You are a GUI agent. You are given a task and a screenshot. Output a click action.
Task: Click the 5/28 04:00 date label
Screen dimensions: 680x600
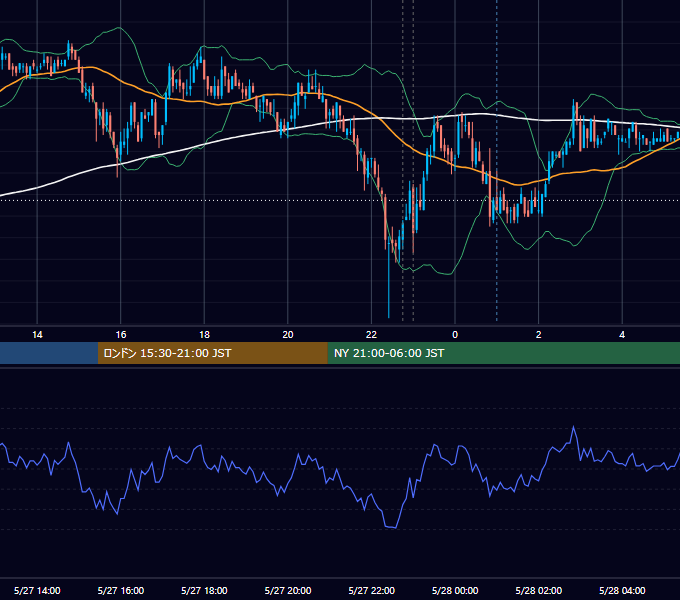tap(622, 590)
